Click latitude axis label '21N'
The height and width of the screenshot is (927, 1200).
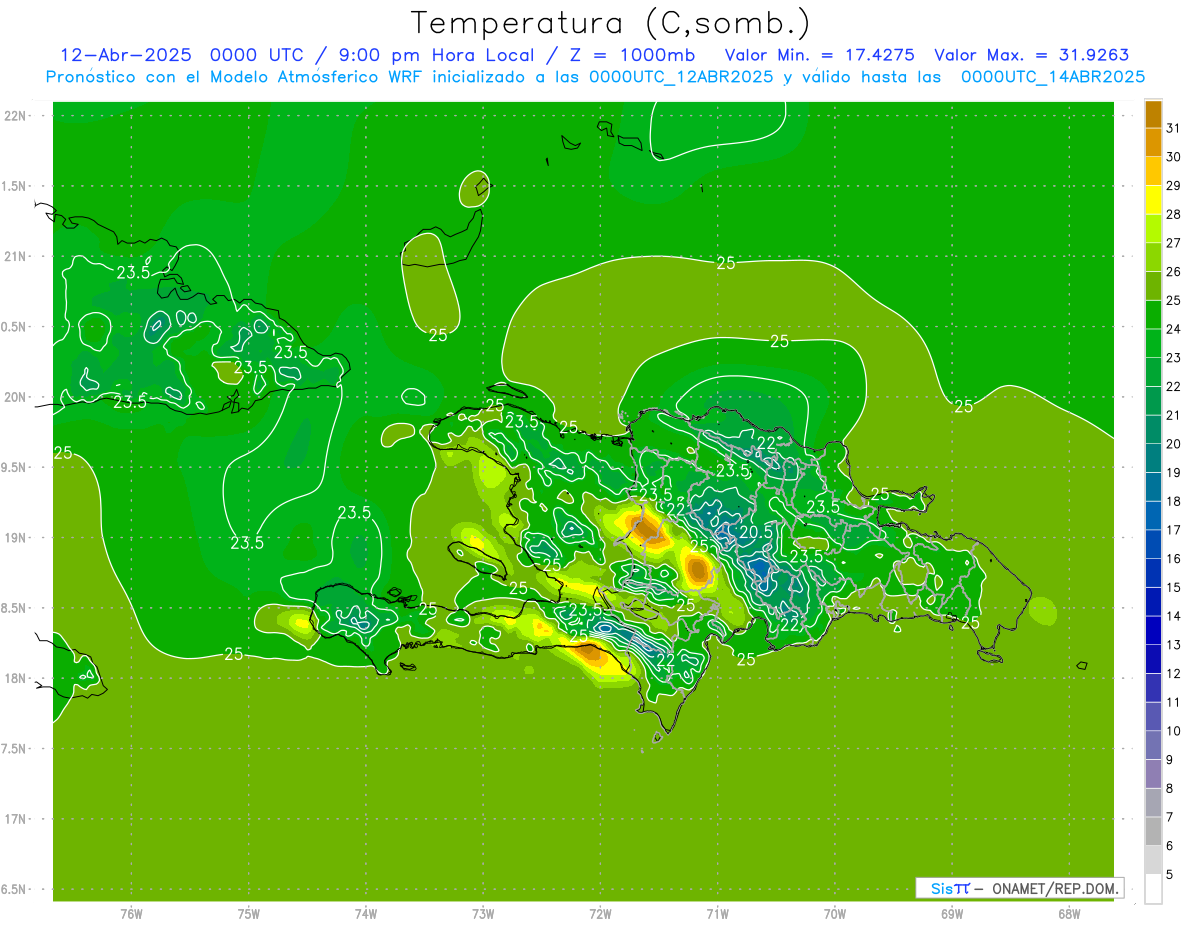point(16,257)
